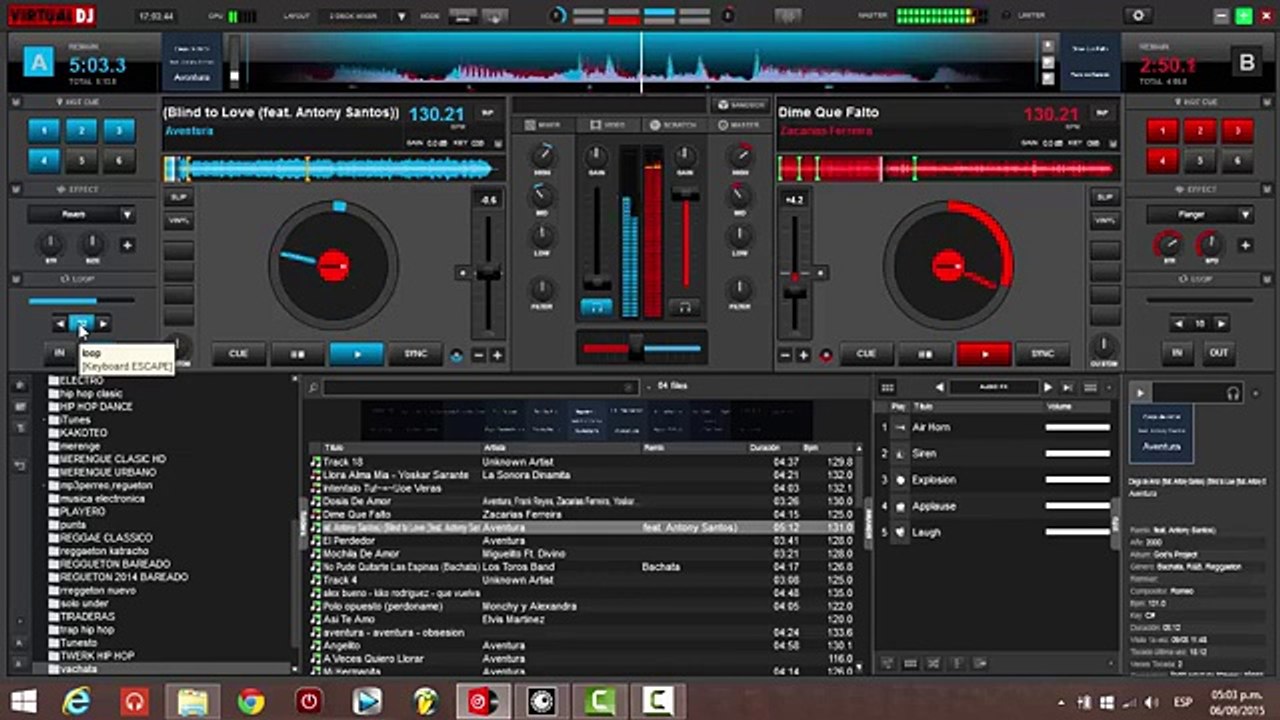Select the 'Dime Que Falto' track in browser
This screenshot has width=1280, height=720.
[584, 514]
